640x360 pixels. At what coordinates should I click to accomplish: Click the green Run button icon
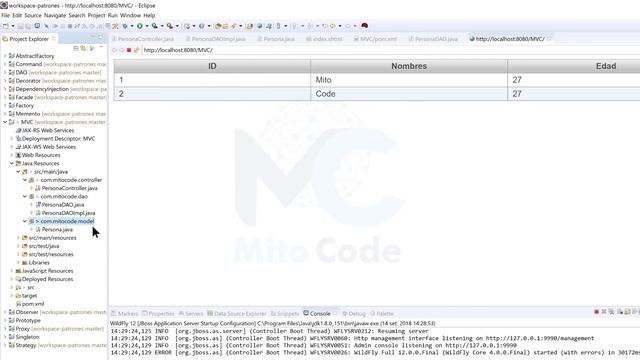click(x=140, y=26)
